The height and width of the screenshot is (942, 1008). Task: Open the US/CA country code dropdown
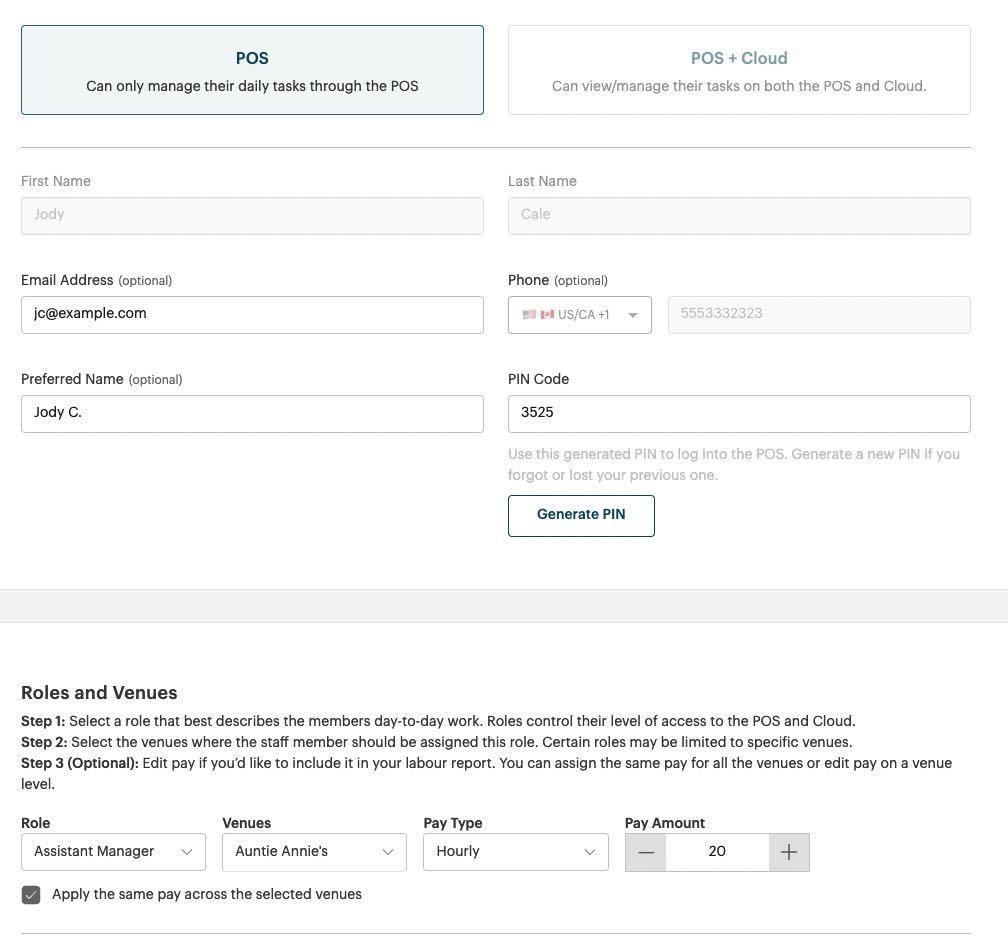point(580,313)
